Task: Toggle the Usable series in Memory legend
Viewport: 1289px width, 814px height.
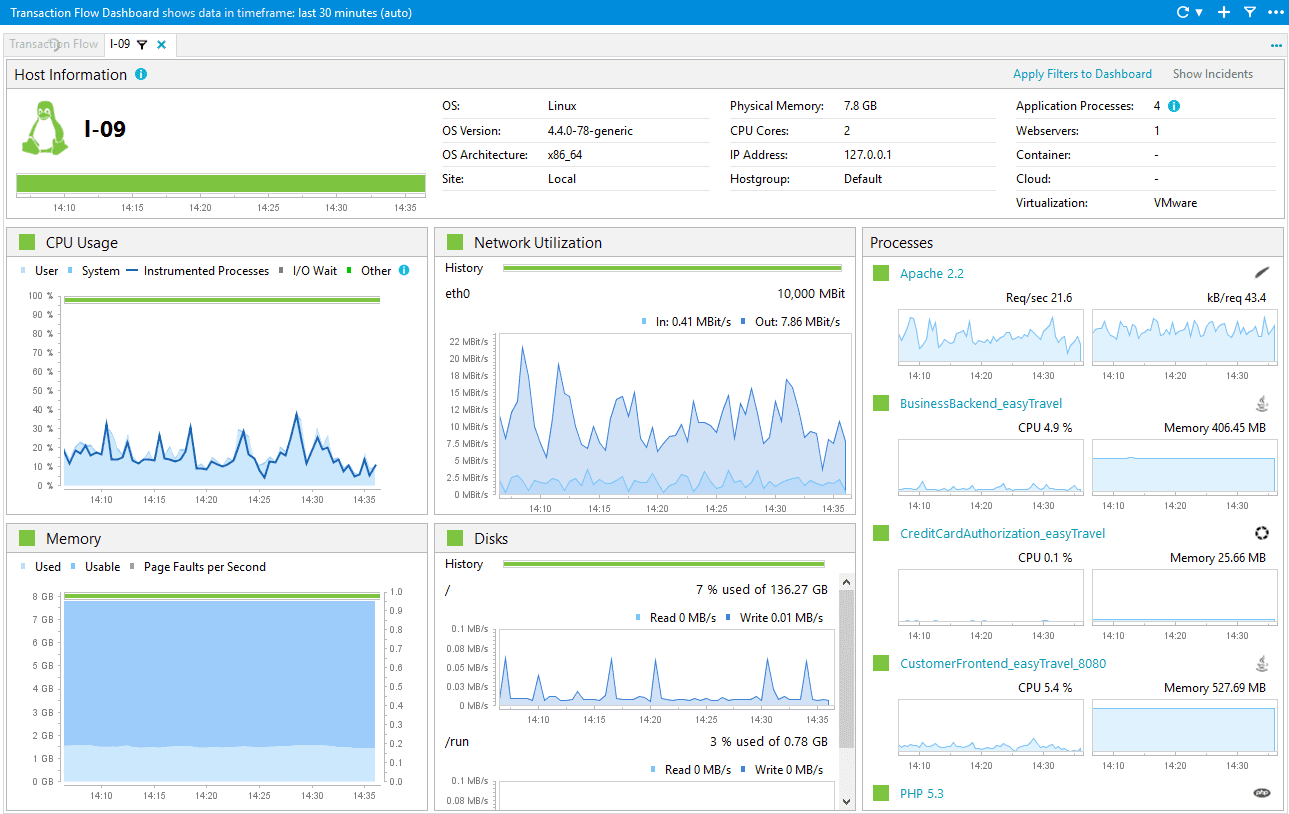Action: 94,567
